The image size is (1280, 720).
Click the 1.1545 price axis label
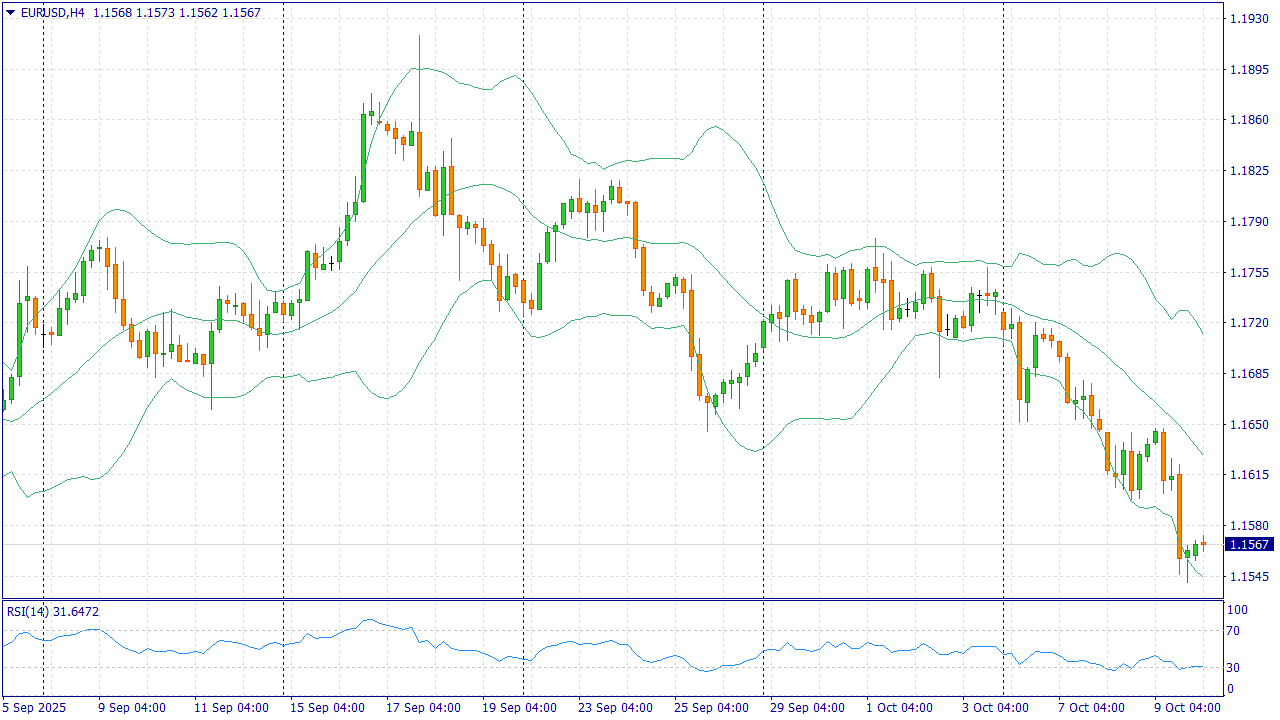point(1249,576)
